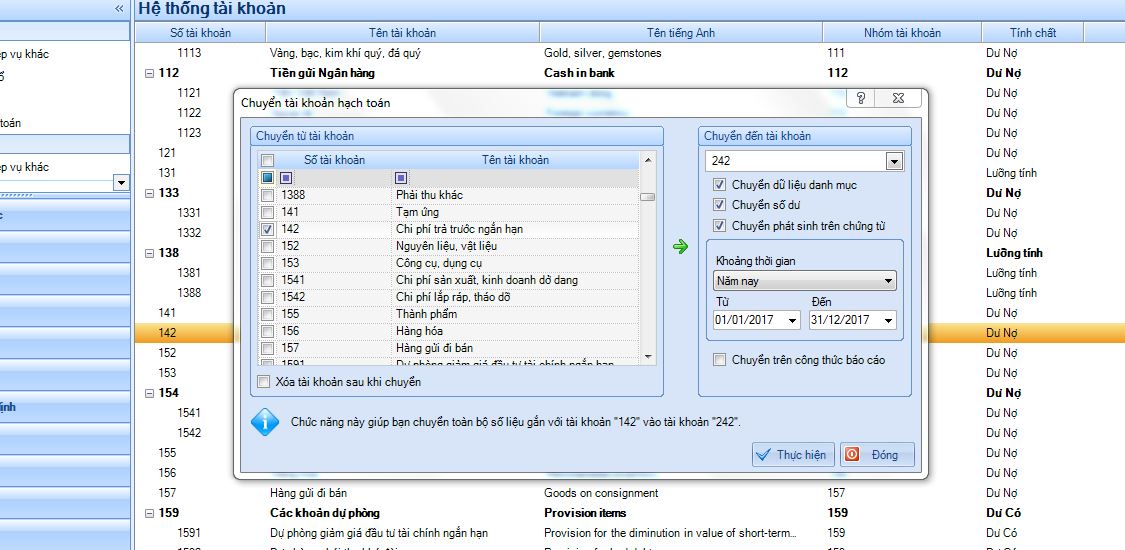Select the Hàng hóa row in dialog list

point(448,331)
